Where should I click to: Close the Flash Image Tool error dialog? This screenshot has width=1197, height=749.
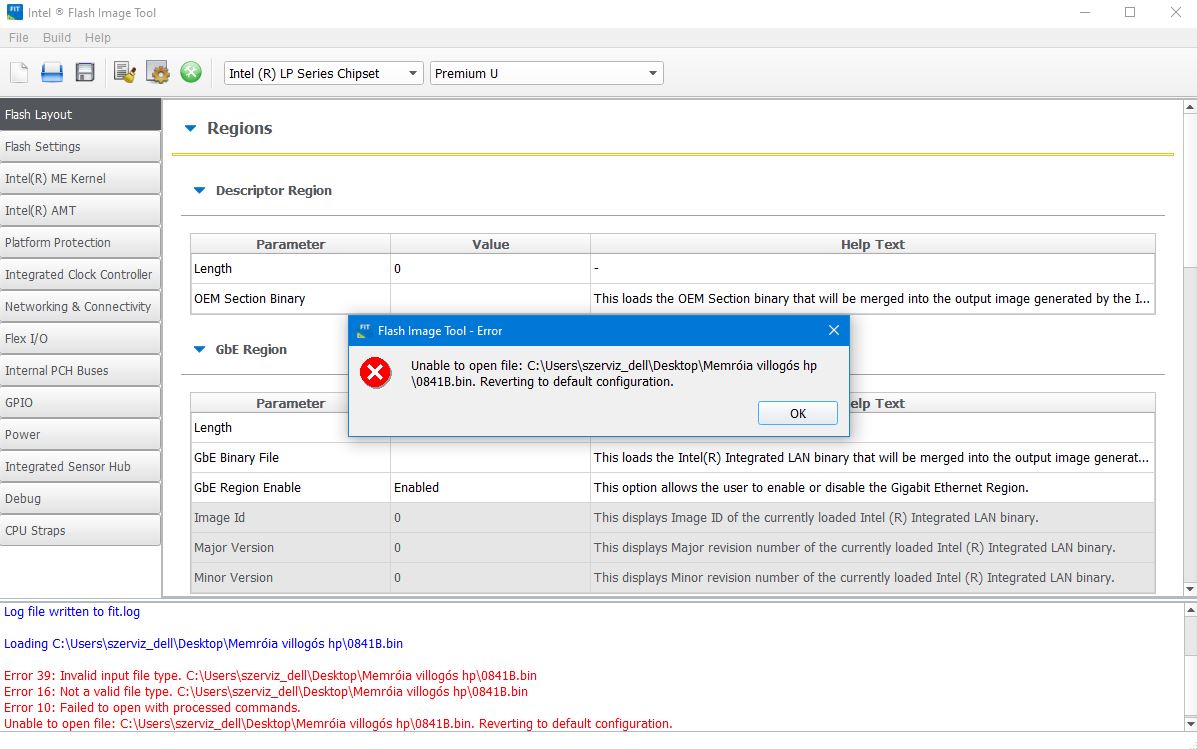click(x=834, y=330)
